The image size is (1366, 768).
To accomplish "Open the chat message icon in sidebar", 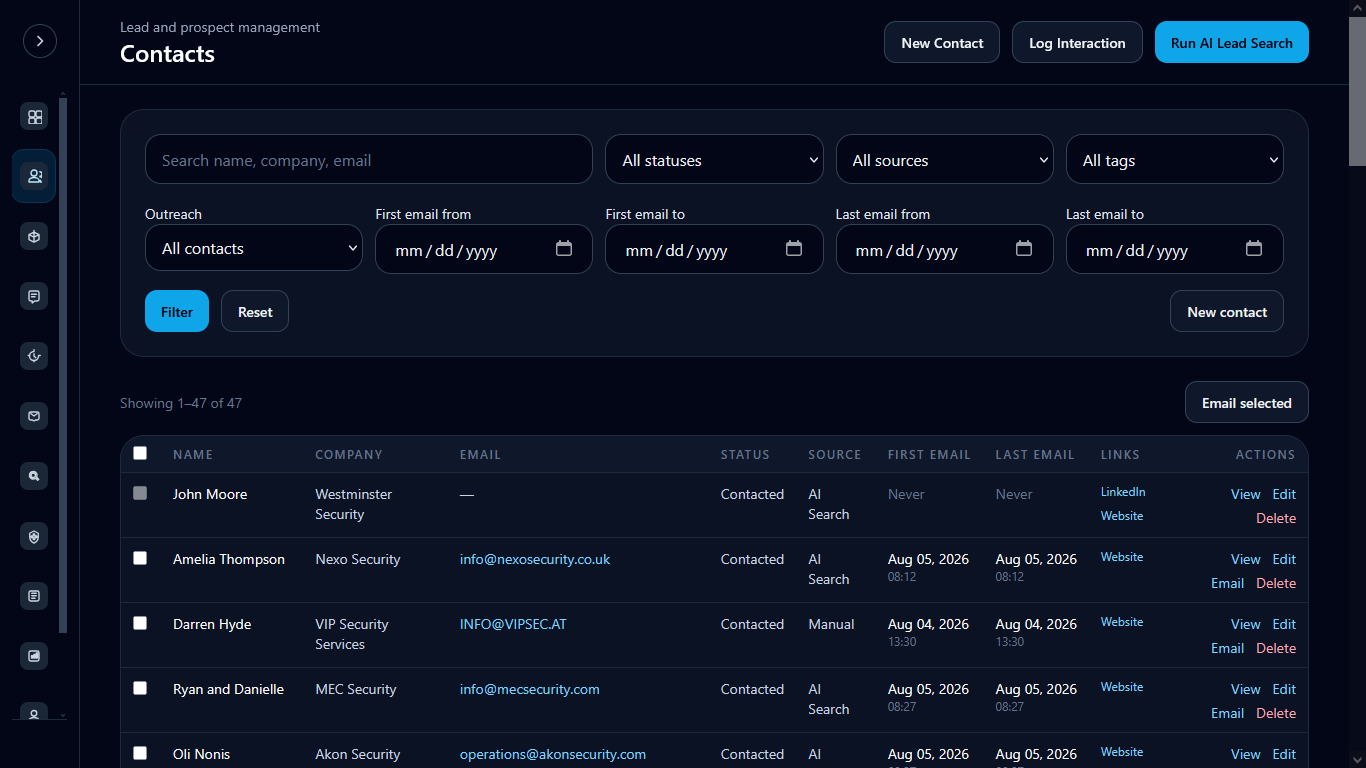I will (35, 297).
